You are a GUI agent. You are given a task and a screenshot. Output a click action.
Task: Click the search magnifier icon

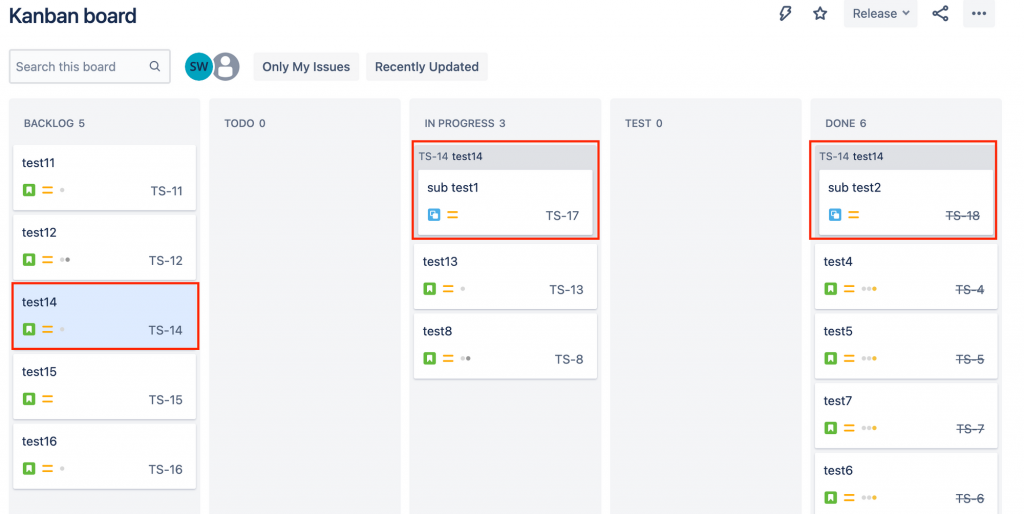point(154,67)
